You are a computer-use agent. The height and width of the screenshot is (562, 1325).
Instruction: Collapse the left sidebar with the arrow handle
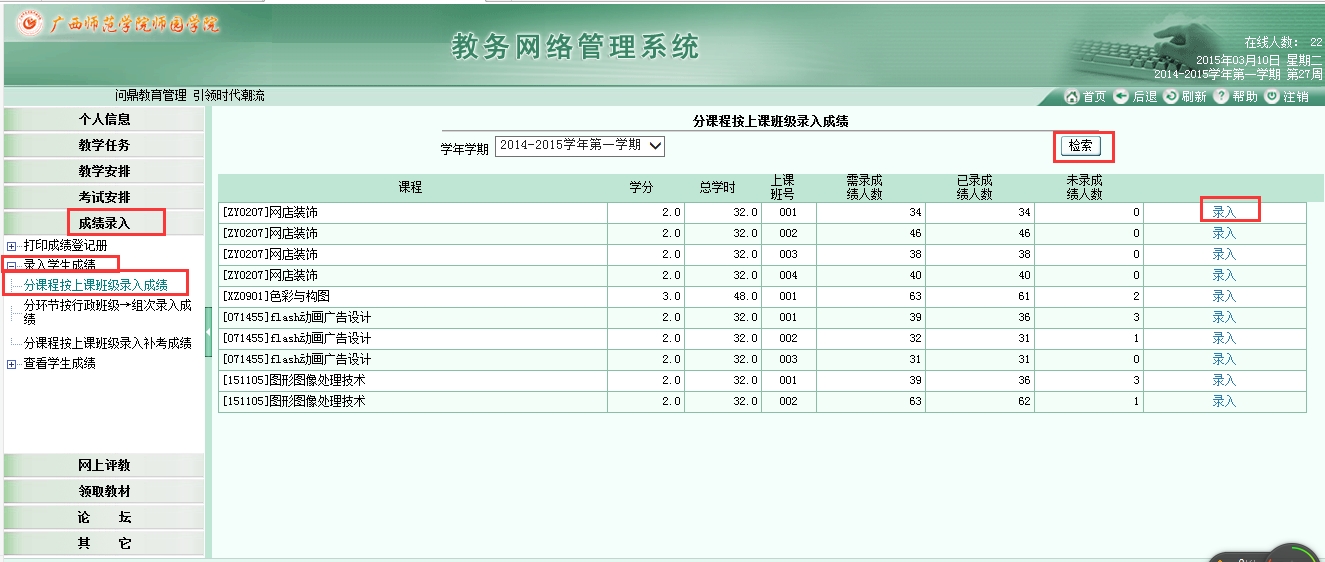pyautogui.click(x=208, y=332)
